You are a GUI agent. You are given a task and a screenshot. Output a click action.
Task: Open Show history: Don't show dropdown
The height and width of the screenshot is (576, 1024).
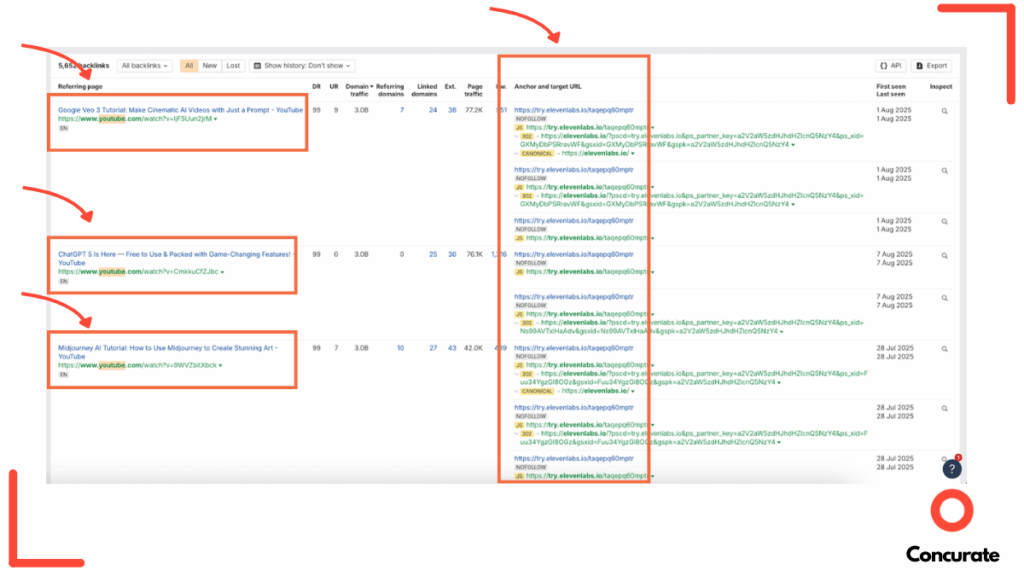pos(302,66)
